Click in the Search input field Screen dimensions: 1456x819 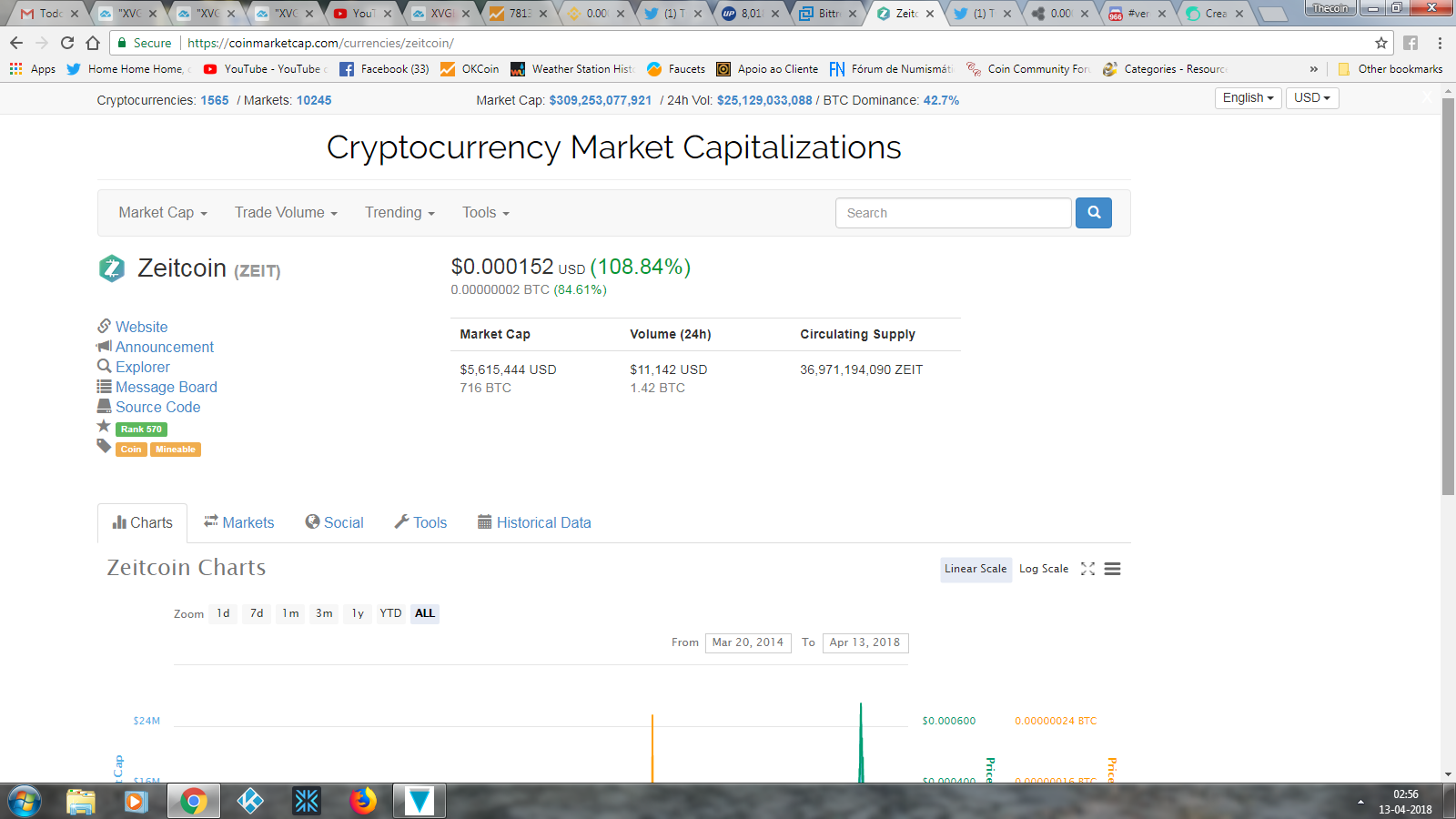tap(953, 213)
